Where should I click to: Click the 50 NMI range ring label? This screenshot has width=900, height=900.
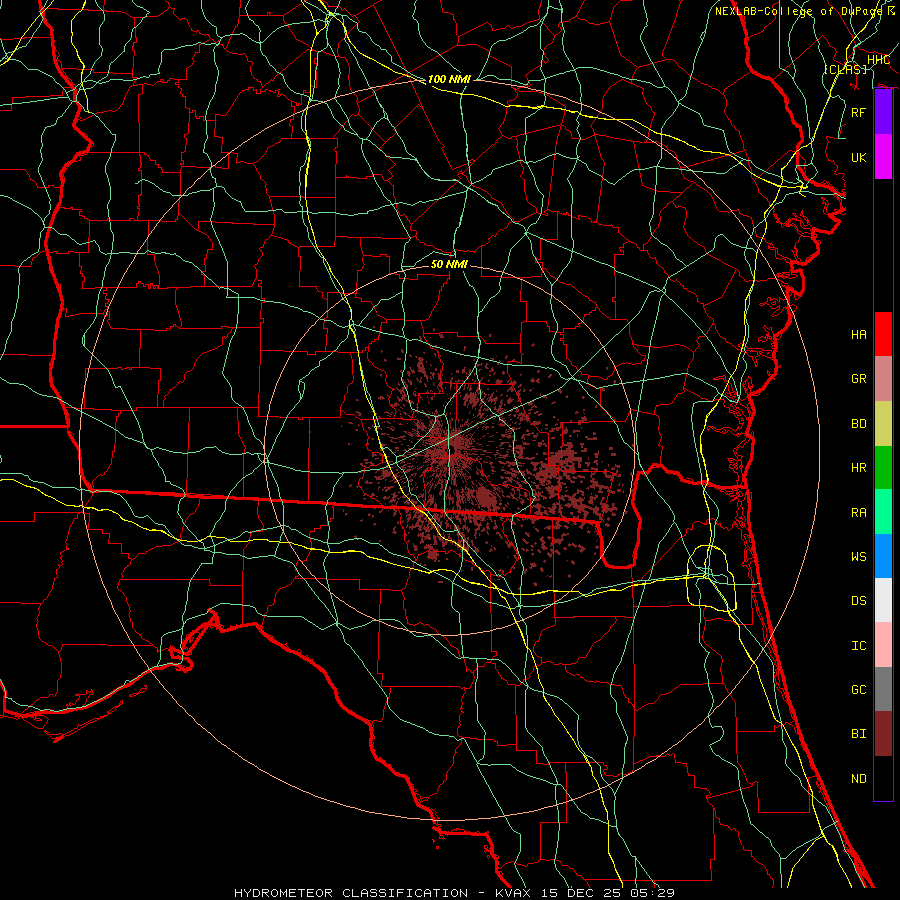449,264
